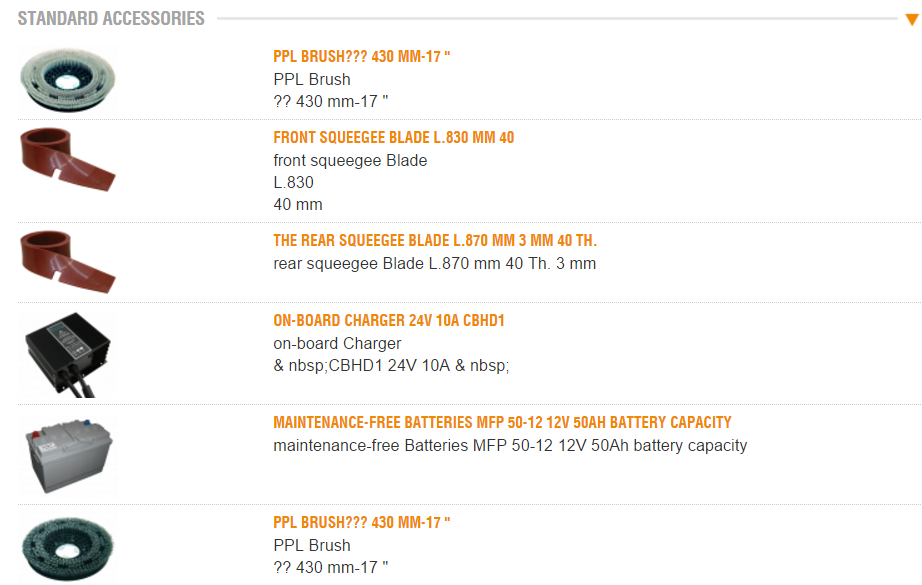The image size is (922, 585).
Task: Open PPL Brush title beside the white brush
Action: coord(362,57)
